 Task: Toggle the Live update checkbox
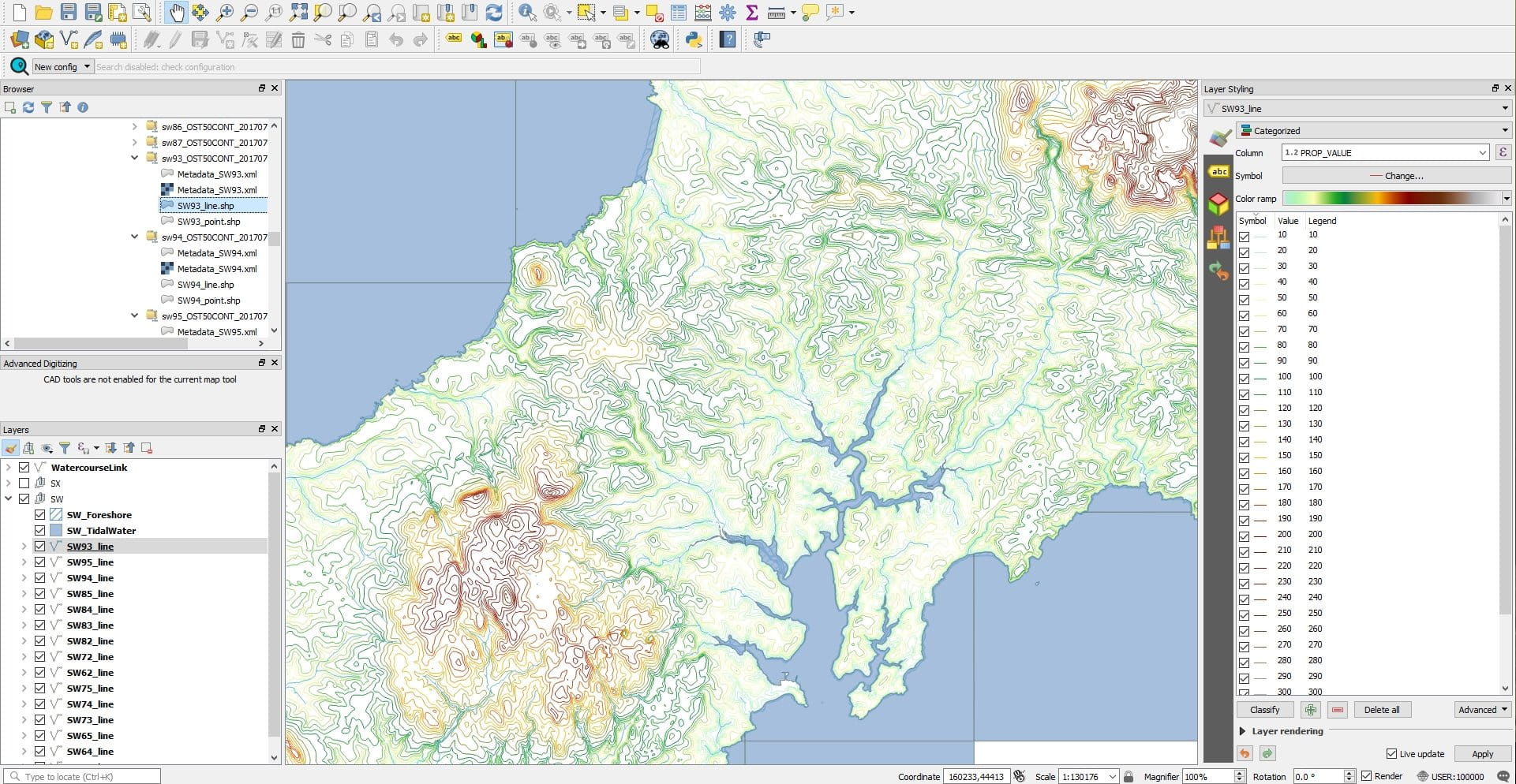(1392, 754)
